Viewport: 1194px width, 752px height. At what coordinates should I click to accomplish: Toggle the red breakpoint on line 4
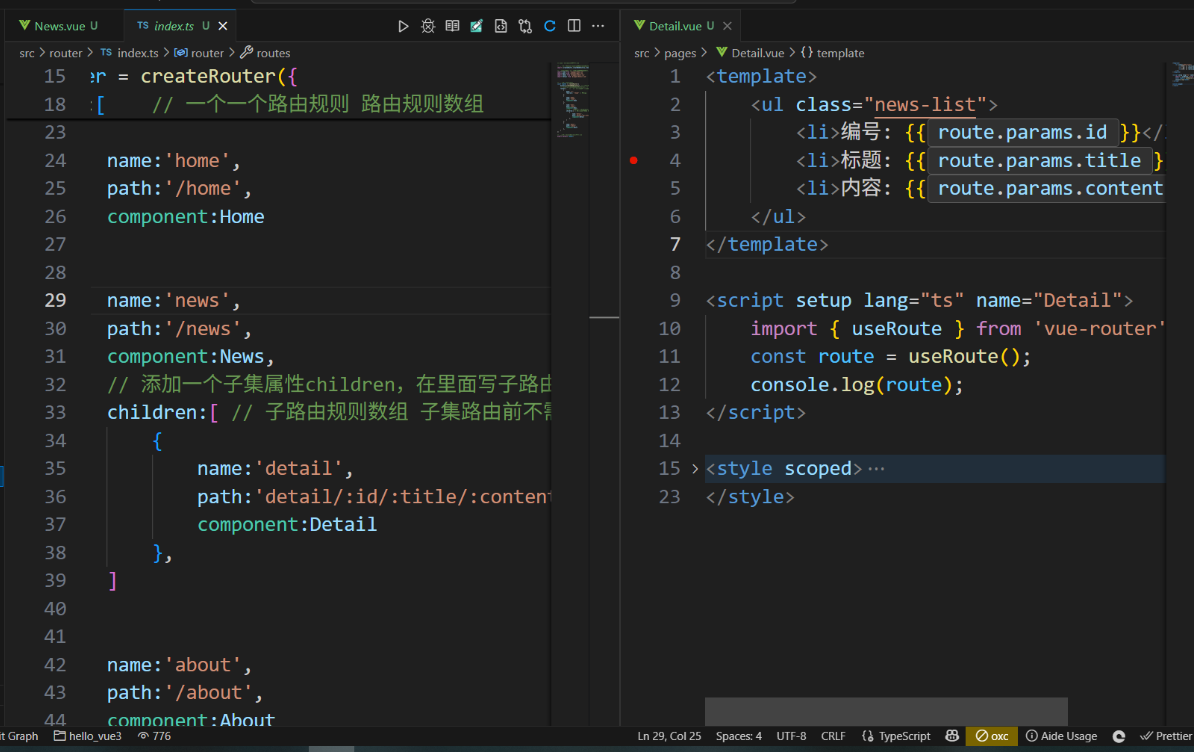(x=634, y=161)
